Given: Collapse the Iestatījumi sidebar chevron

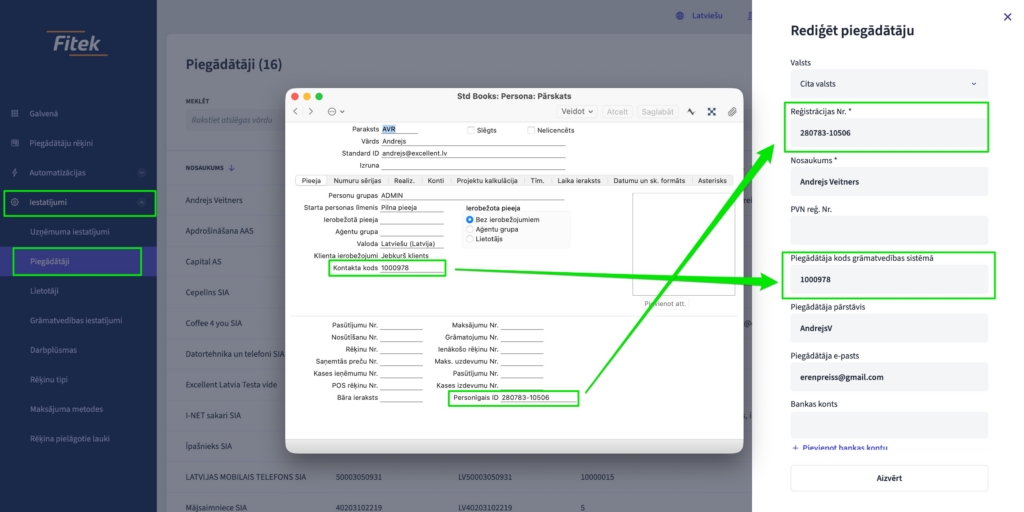Looking at the screenshot, I should [x=142, y=202].
